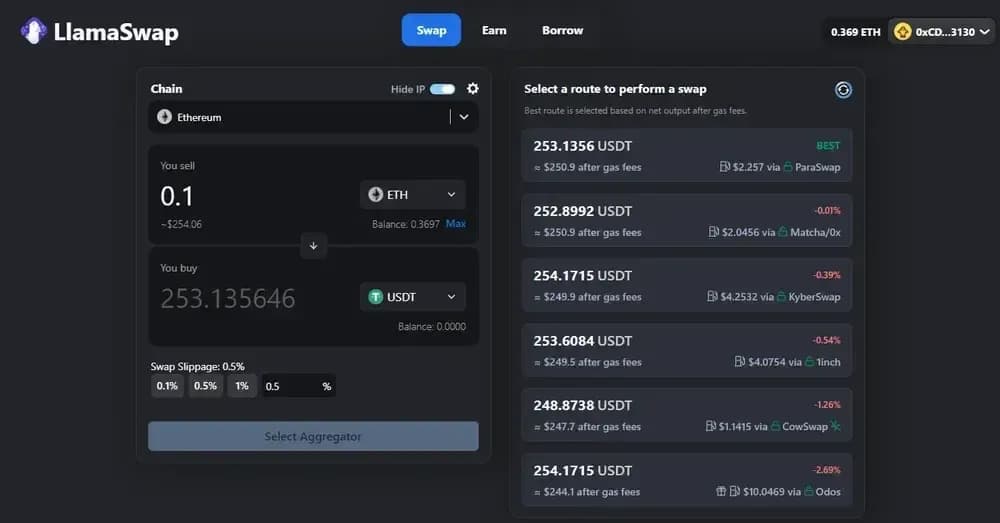Image resolution: width=1000 pixels, height=523 pixels.
Task: Click the swap direction arrow between tokens
Action: tap(313, 246)
